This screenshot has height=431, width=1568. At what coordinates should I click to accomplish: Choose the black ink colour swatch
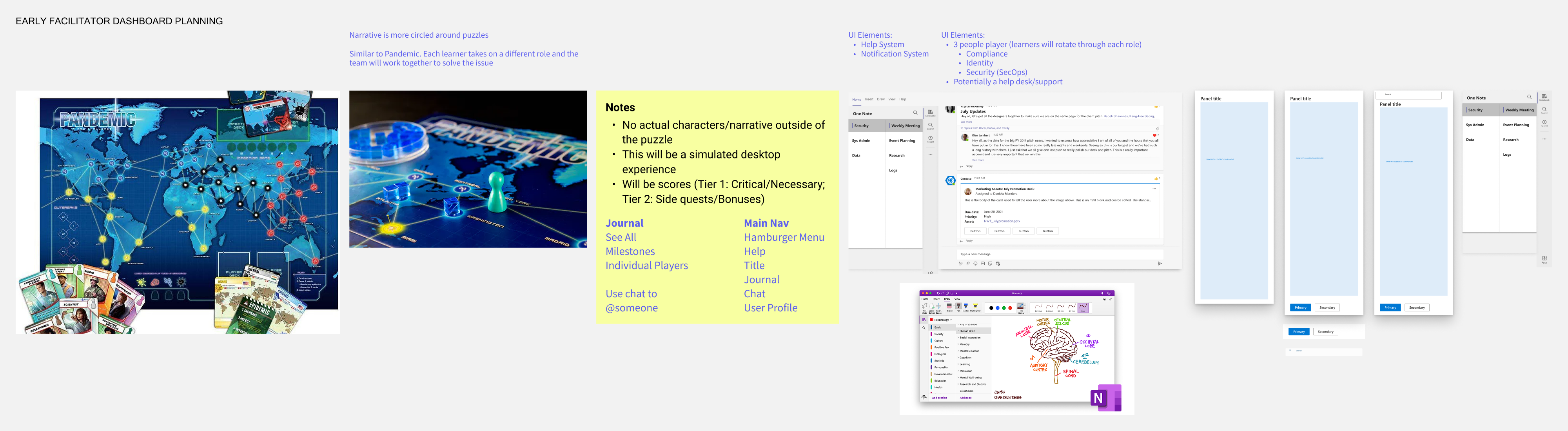tap(992, 308)
